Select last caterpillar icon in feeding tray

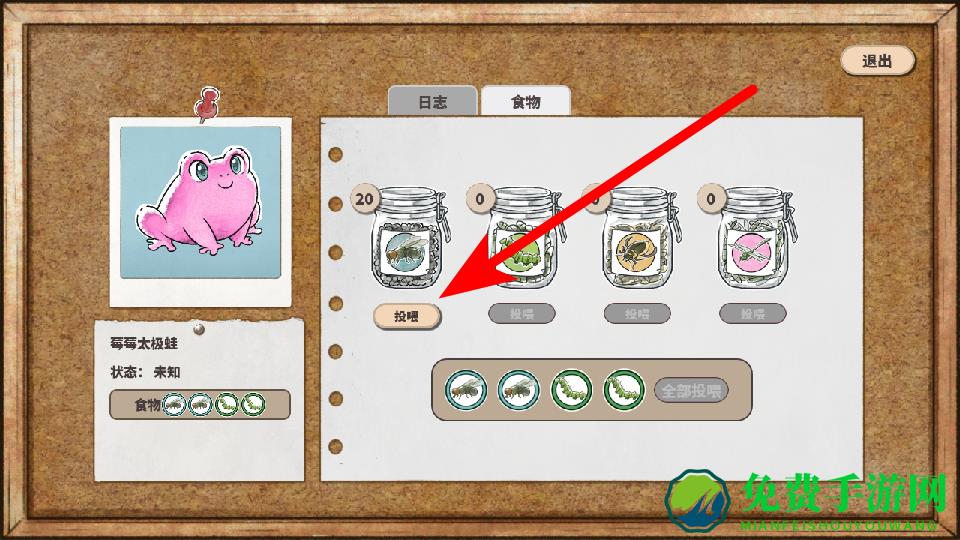624,390
